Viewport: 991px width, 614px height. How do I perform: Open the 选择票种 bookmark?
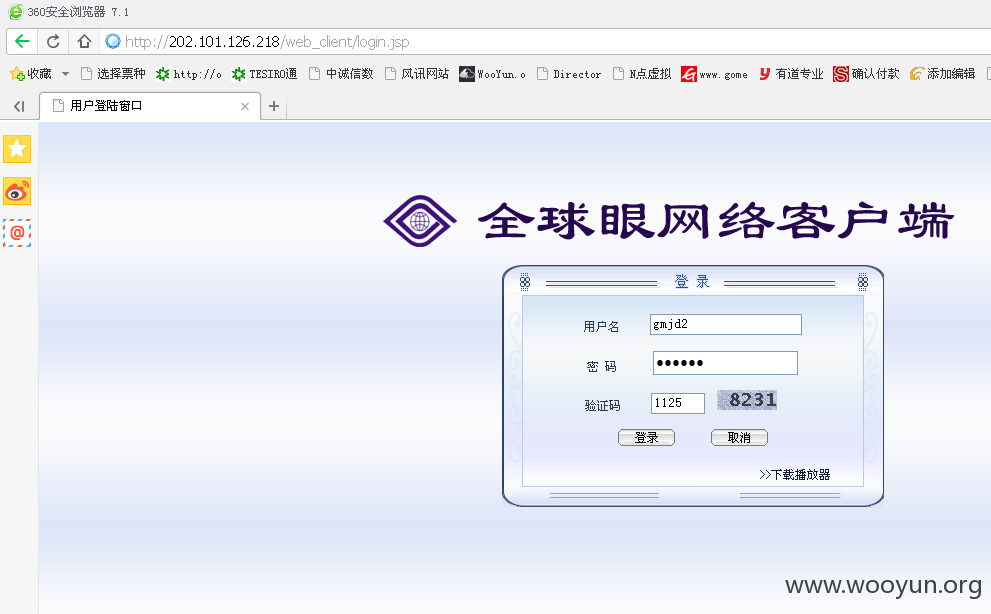coord(113,74)
